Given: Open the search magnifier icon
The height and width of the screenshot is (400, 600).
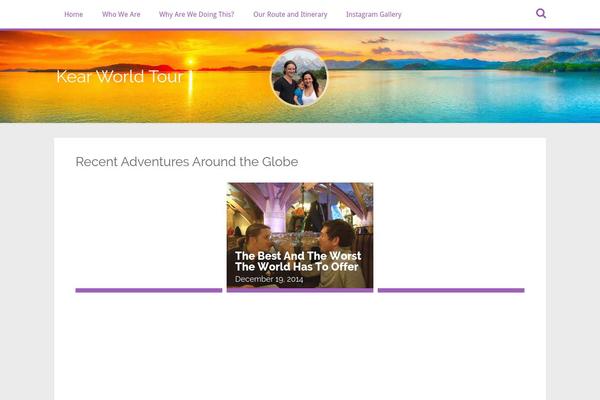Looking at the screenshot, I should 541,14.
